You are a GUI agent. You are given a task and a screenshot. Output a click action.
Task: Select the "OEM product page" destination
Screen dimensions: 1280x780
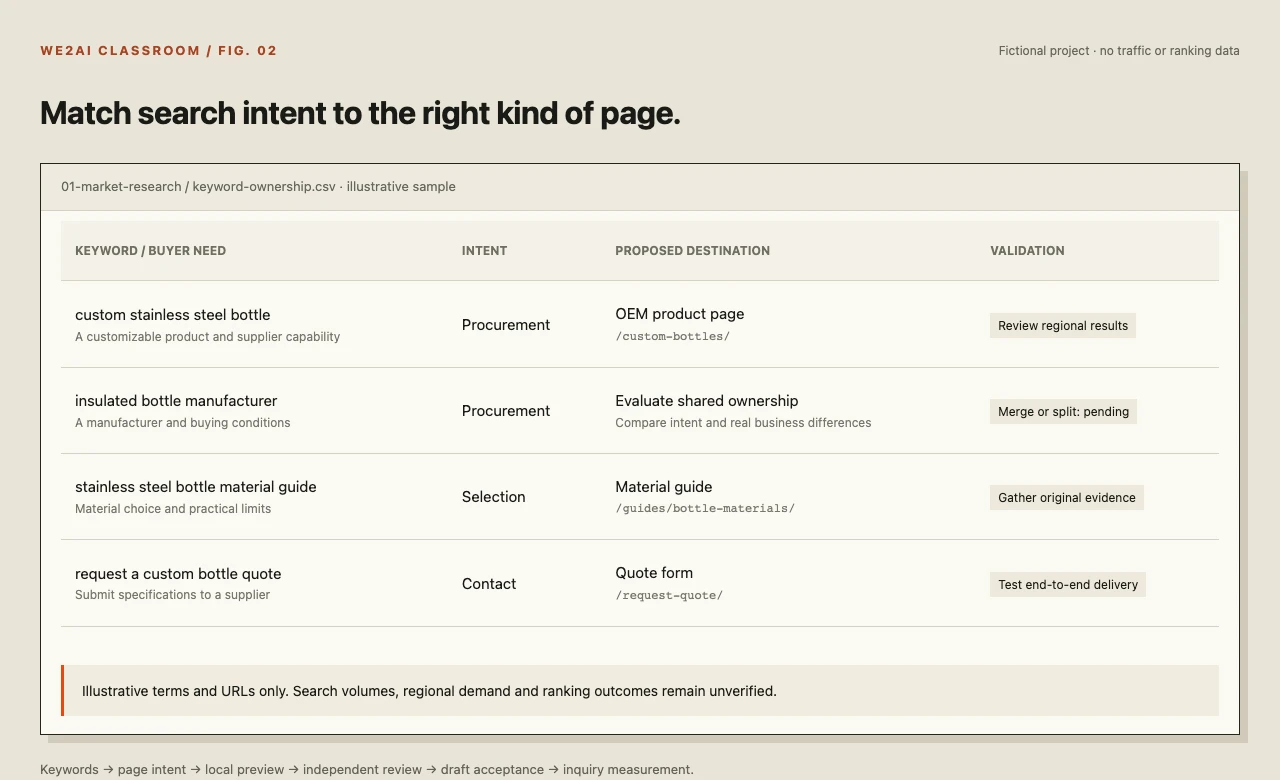coord(680,314)
